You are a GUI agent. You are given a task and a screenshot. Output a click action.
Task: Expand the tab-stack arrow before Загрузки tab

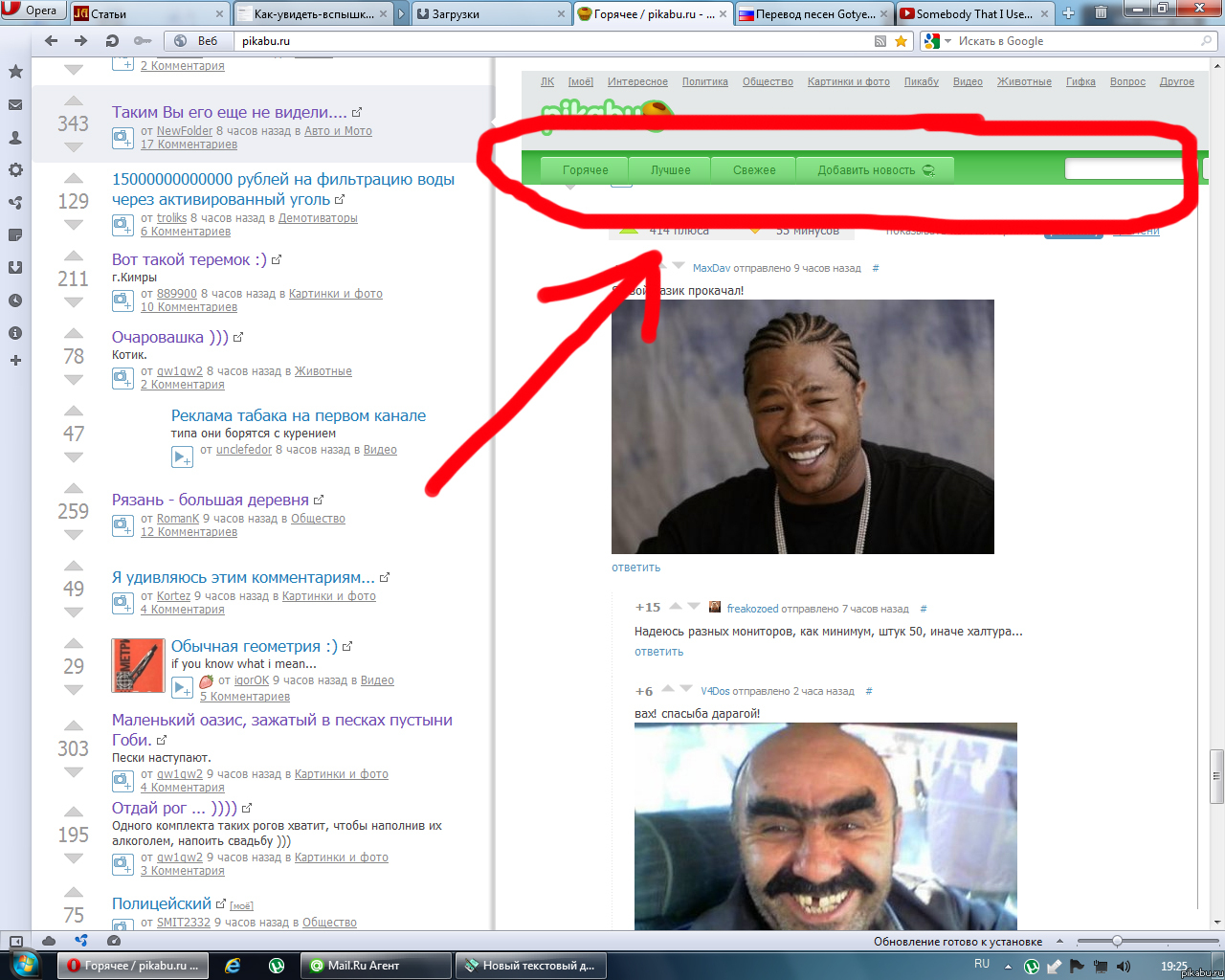(401, 13)
